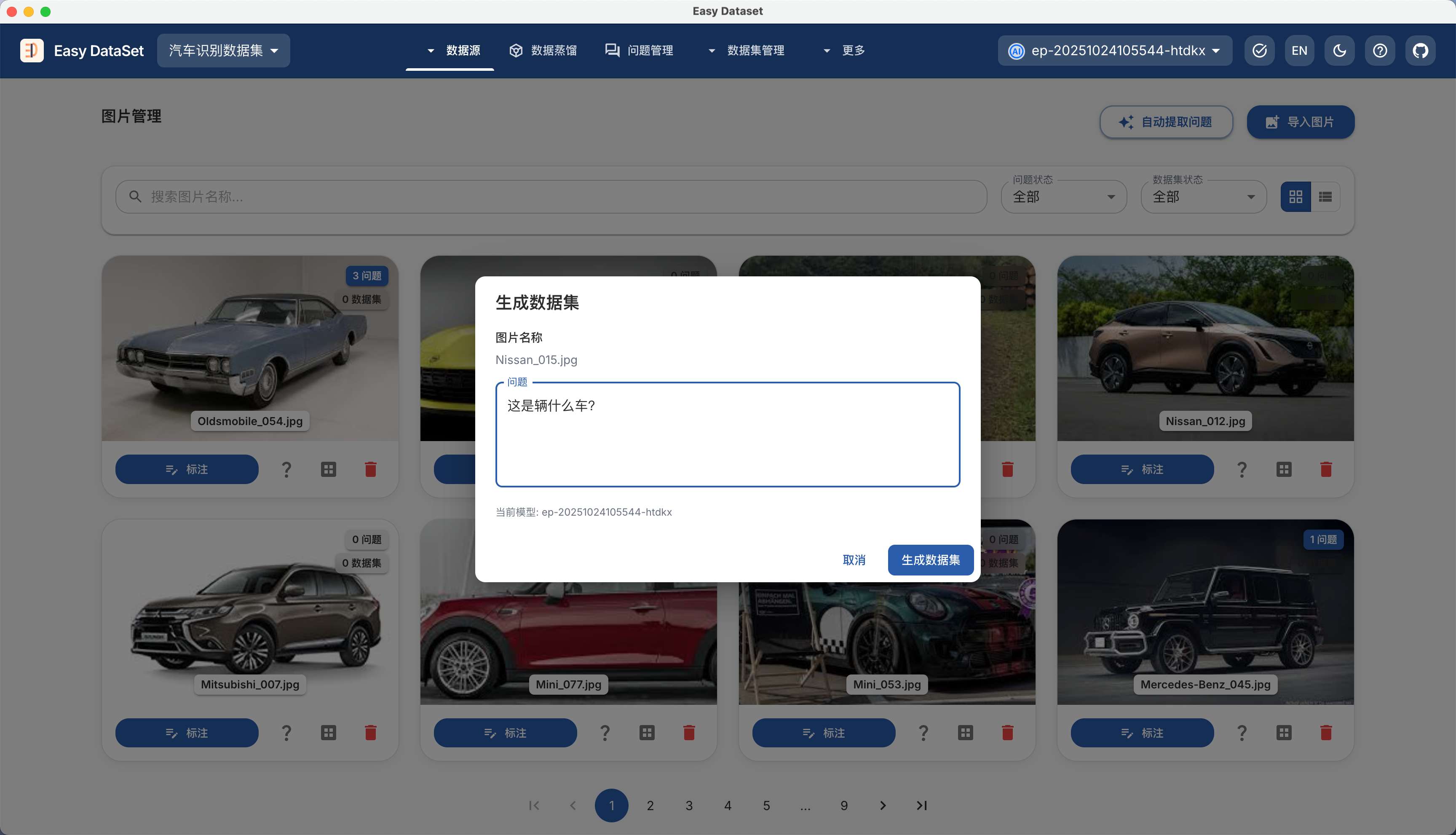Click inside the 问题 text field
This screenshot has height=835, width=1456.
point(727,434)
